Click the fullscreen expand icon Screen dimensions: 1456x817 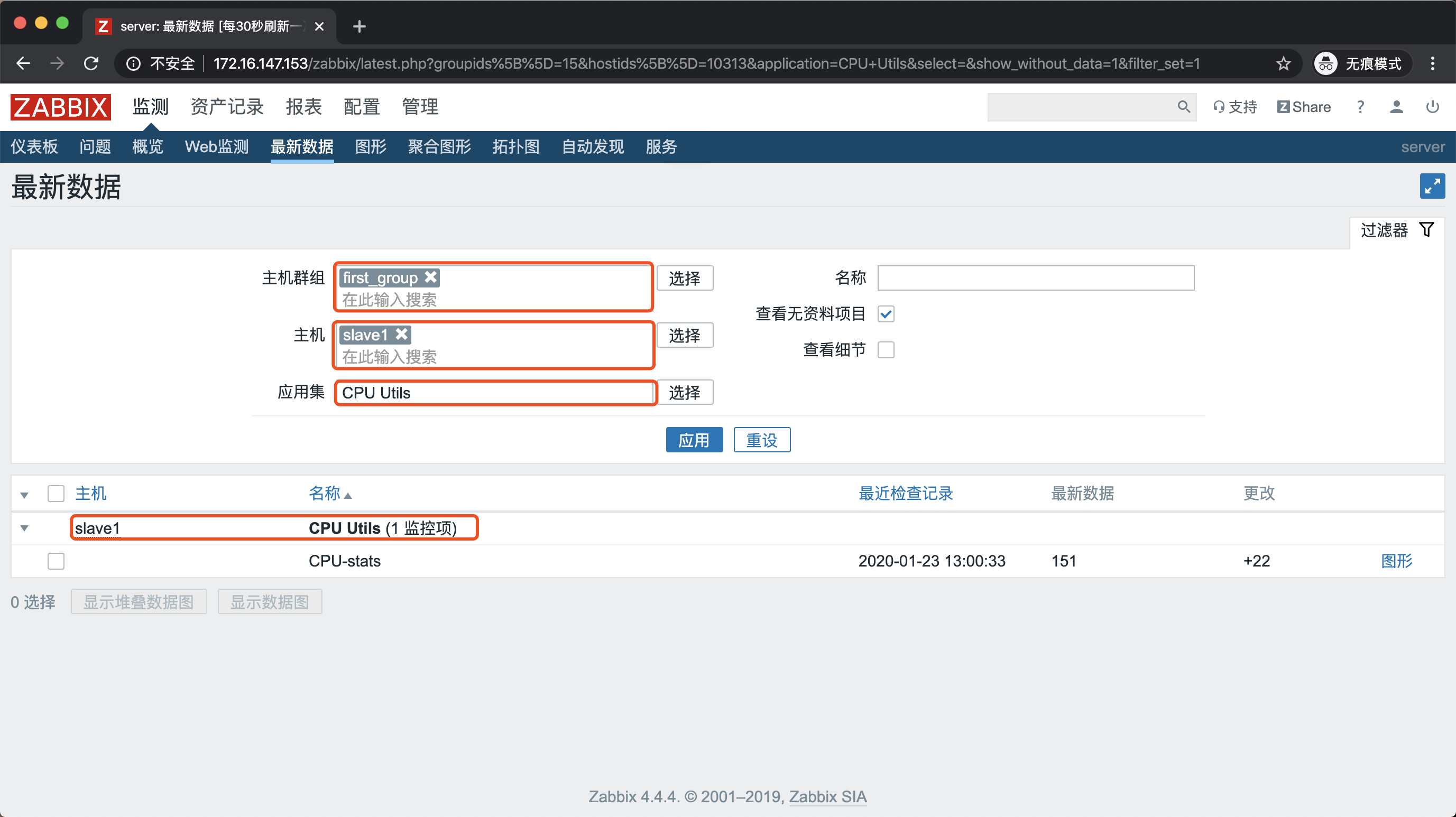(1432, 187)
